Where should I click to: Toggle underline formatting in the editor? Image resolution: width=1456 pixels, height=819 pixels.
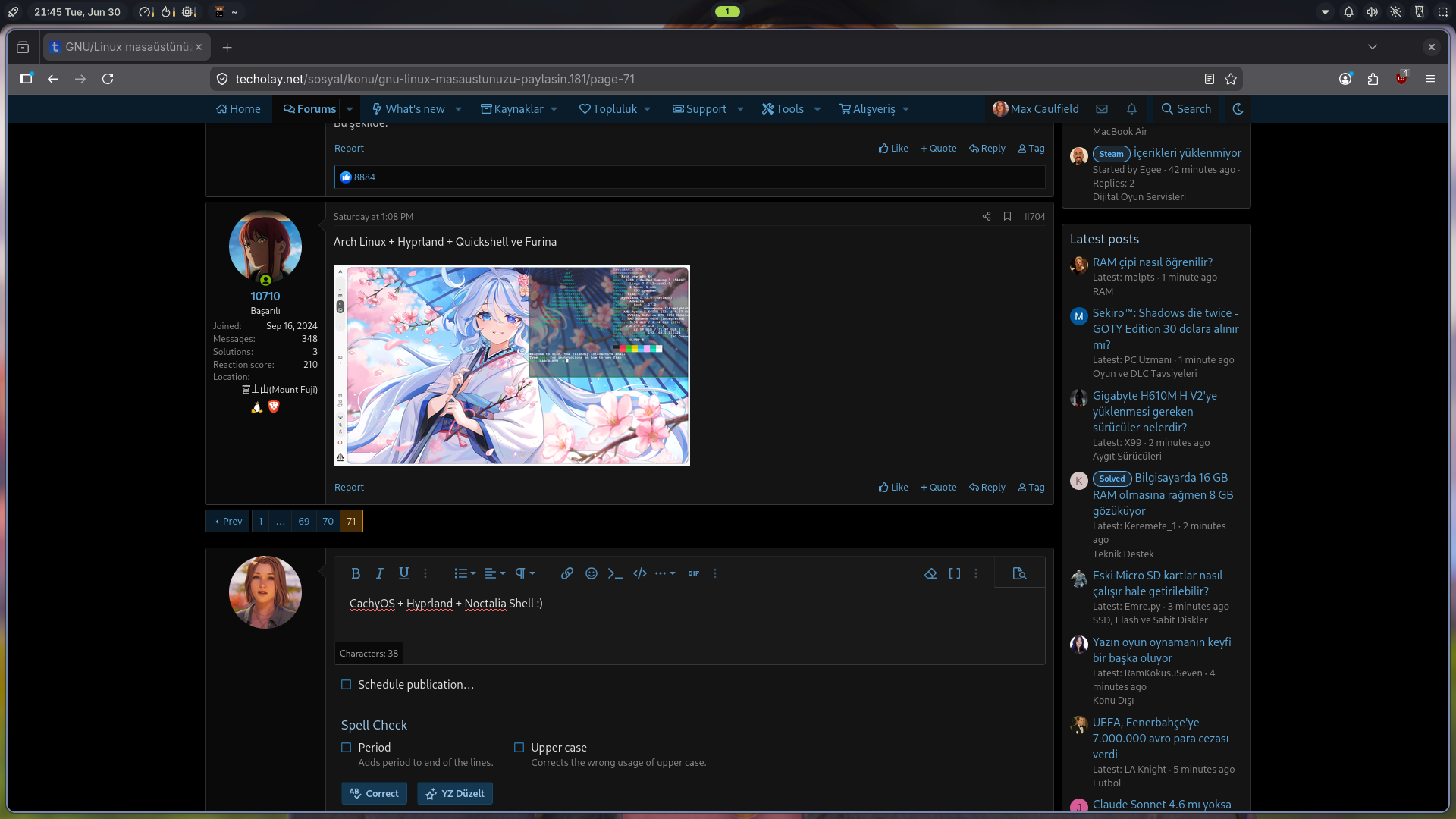tap(404, 573)
